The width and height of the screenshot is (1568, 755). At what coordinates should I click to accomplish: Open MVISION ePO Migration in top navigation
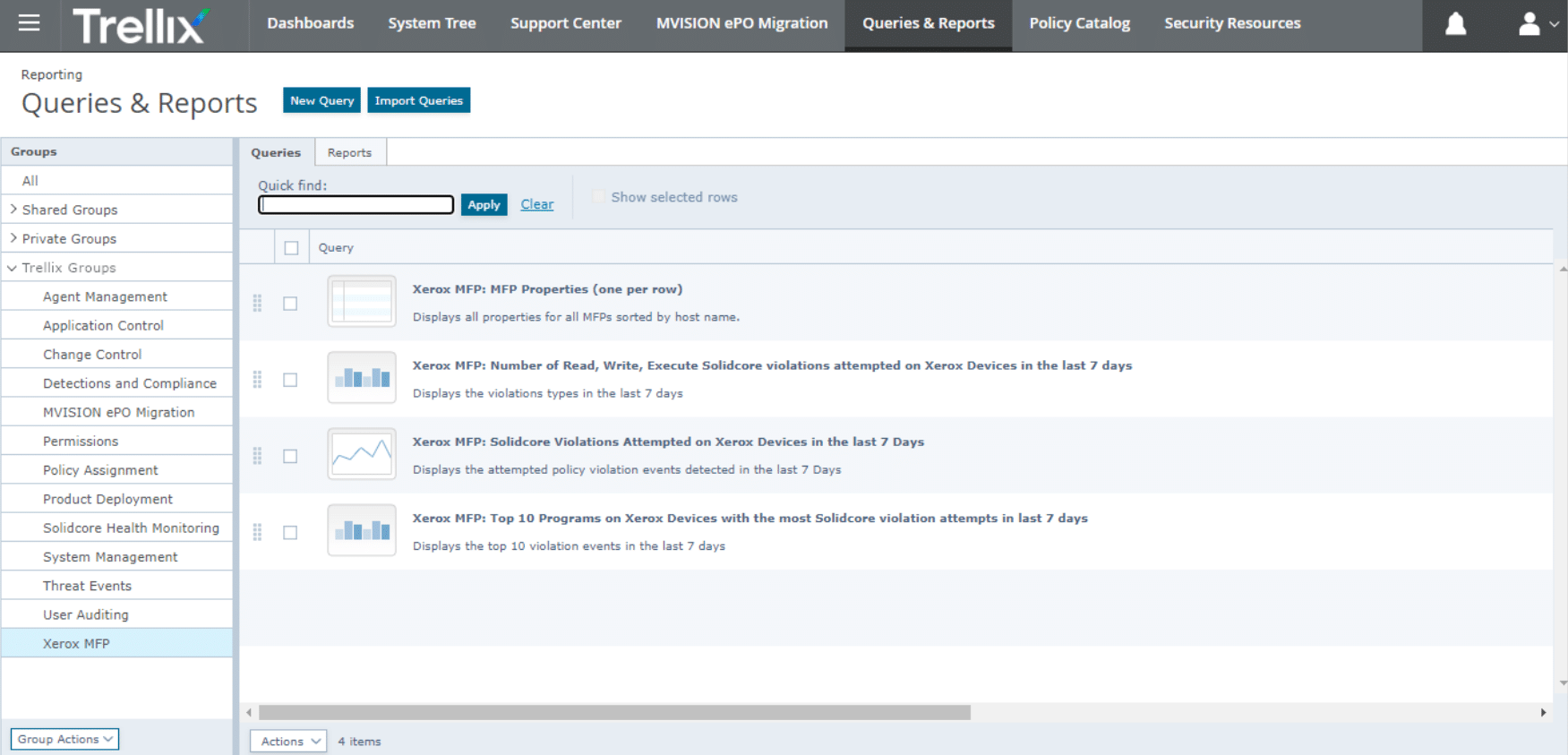click(741, 23)
